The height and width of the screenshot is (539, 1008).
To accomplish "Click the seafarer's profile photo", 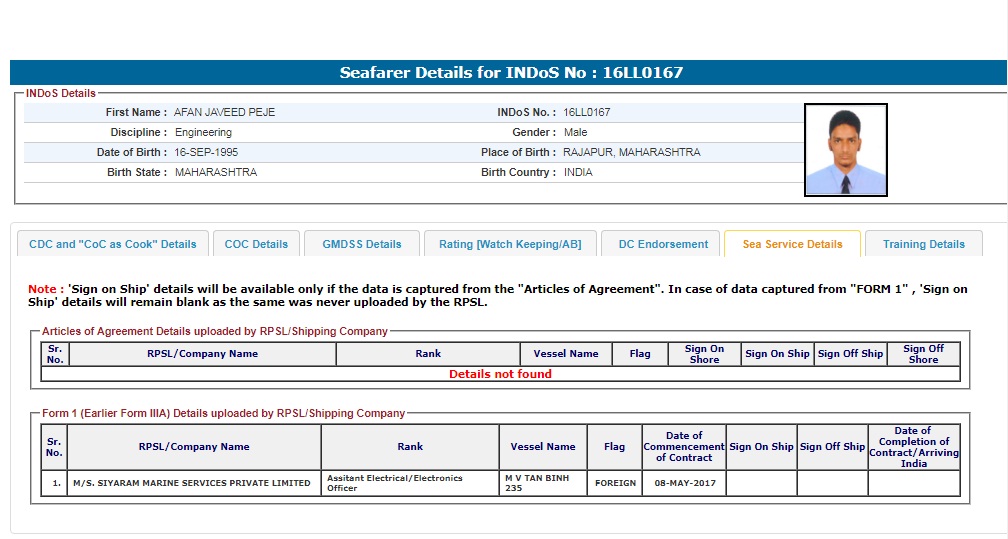I will tap(845, 150).
